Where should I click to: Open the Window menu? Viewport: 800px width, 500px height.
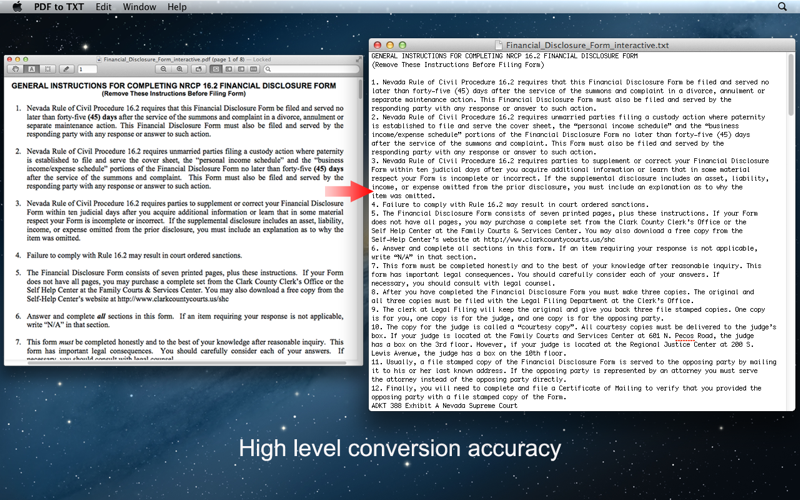(139, 7)
